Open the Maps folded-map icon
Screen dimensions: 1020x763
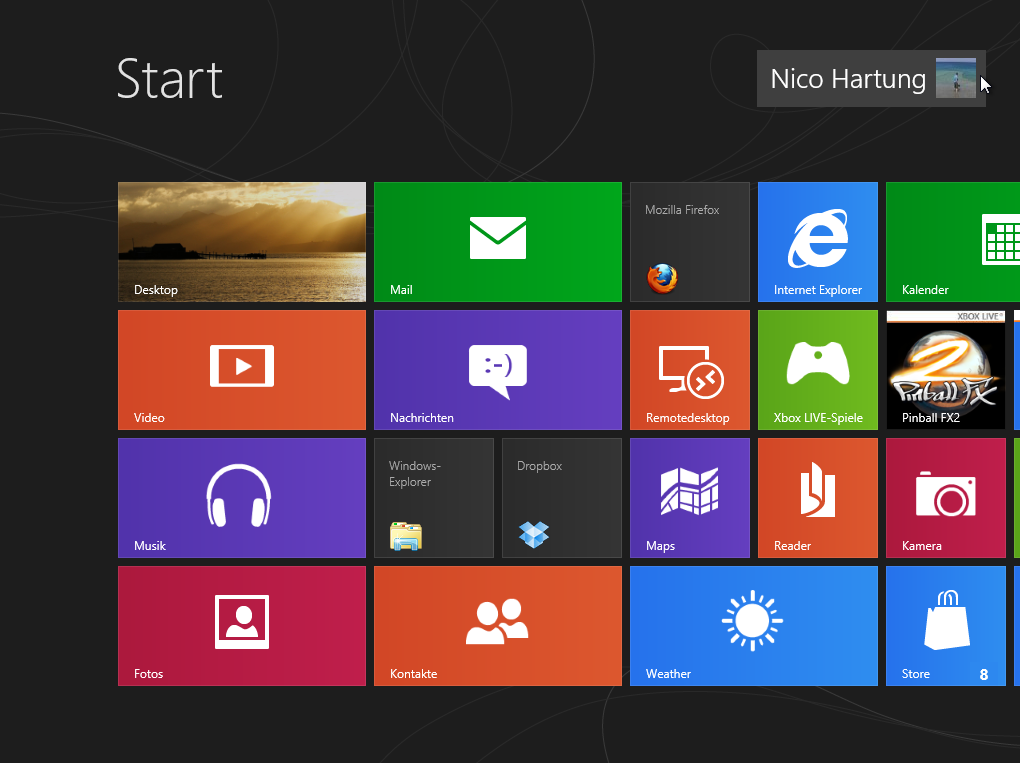point(690,491)
